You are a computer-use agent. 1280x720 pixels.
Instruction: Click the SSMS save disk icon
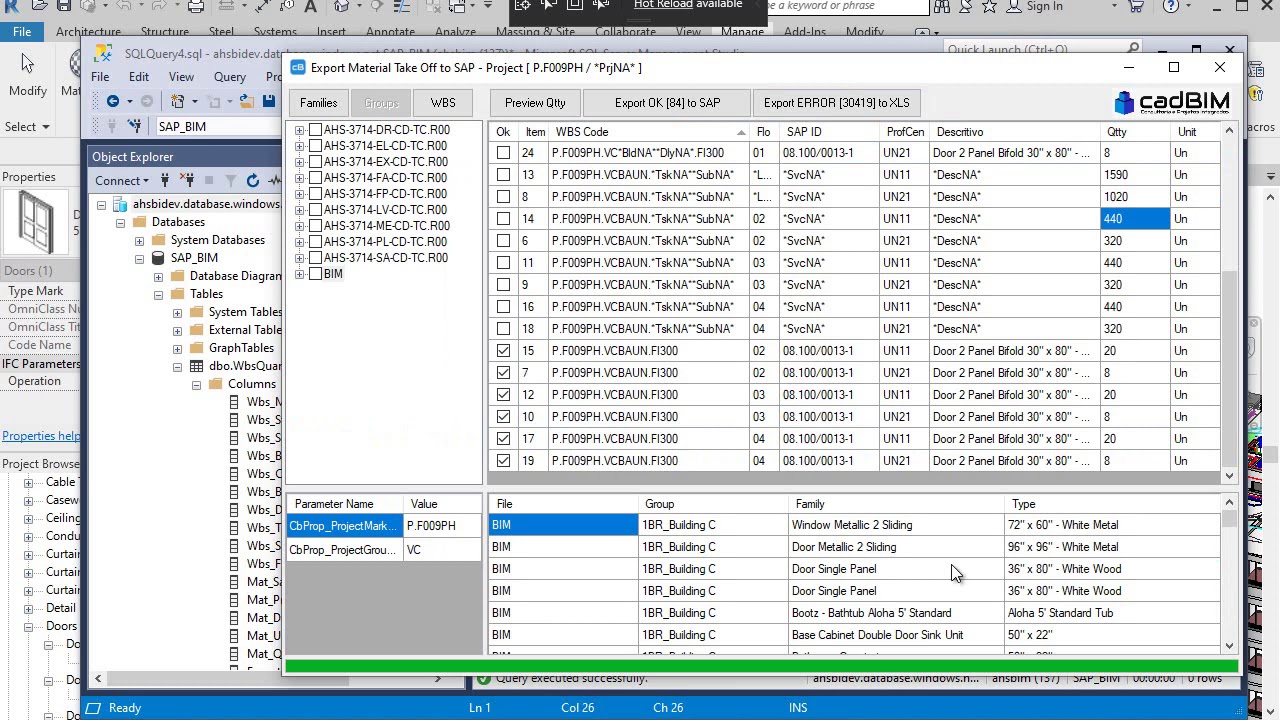[x=268, y=101]
